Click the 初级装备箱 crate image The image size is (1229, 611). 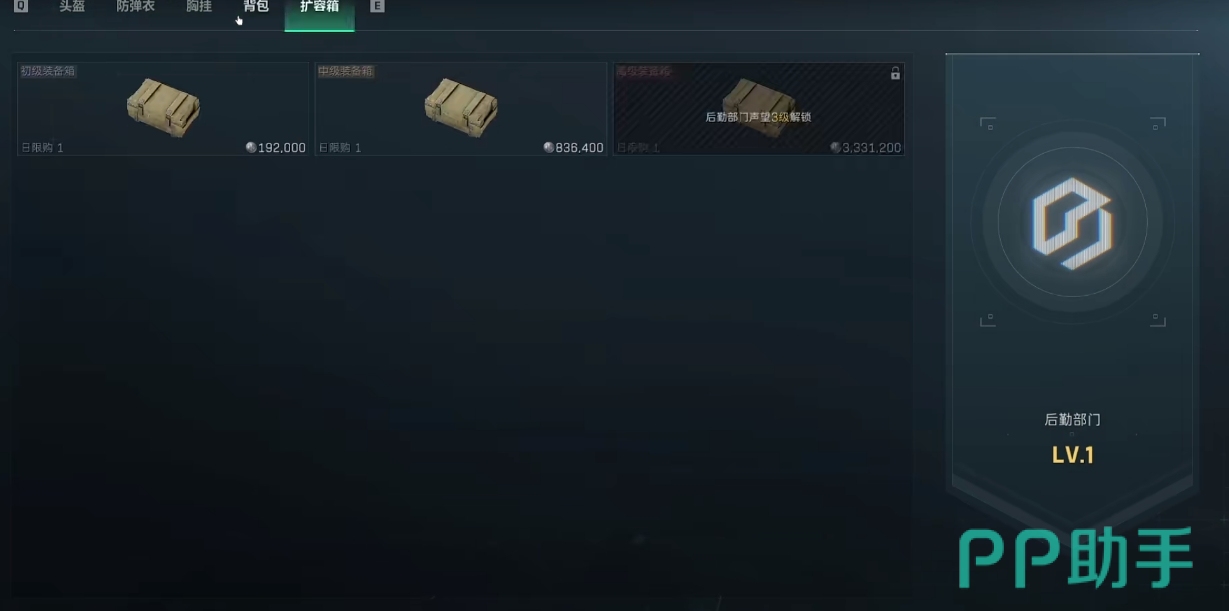click(x=163, y=107)
